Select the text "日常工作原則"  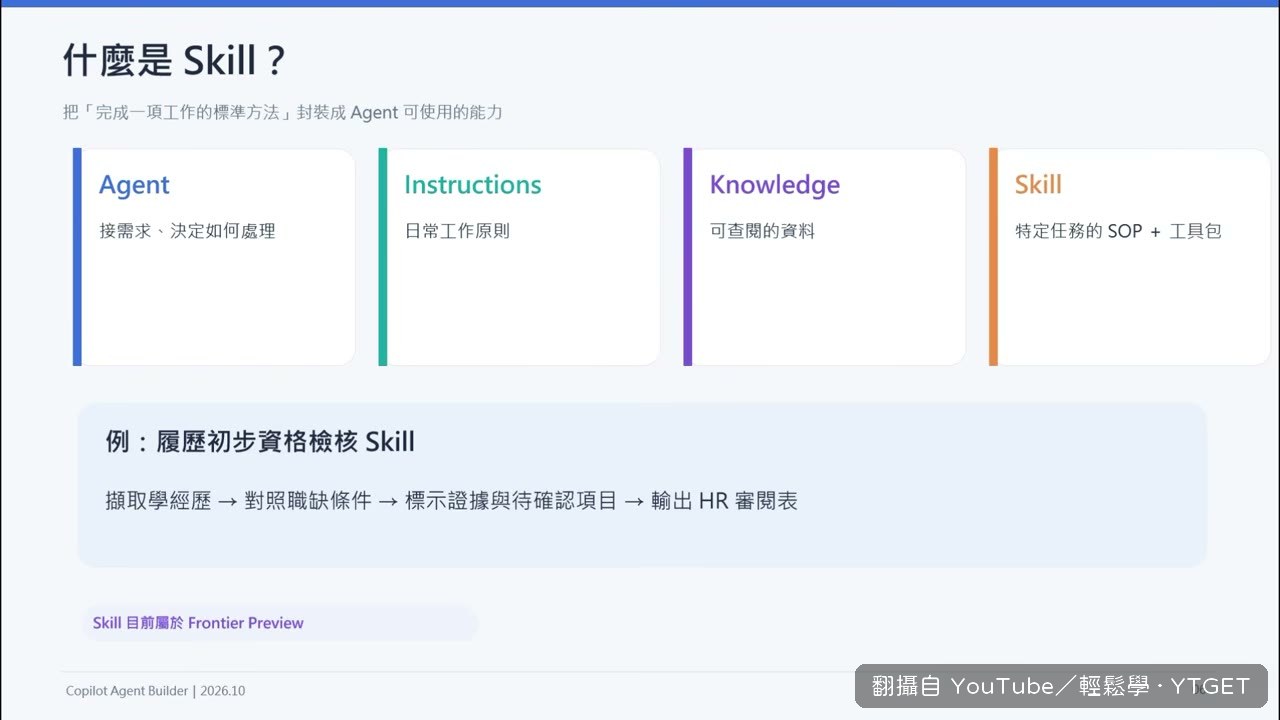pyautogui.click(x=457, y=231)
